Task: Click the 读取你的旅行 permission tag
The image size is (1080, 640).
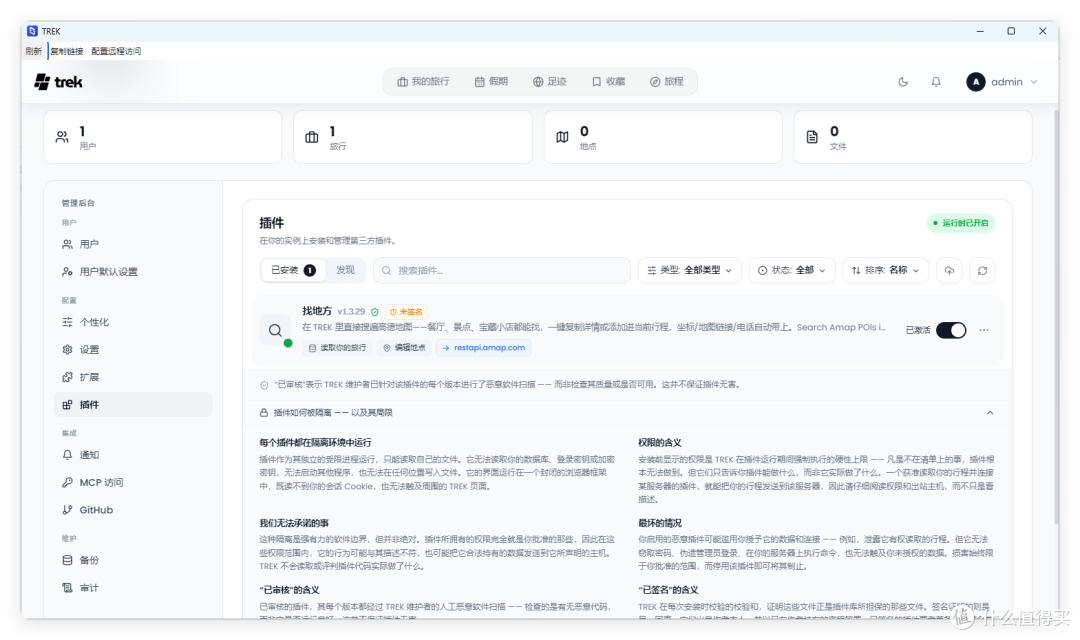Action: [x=337, y=348]
